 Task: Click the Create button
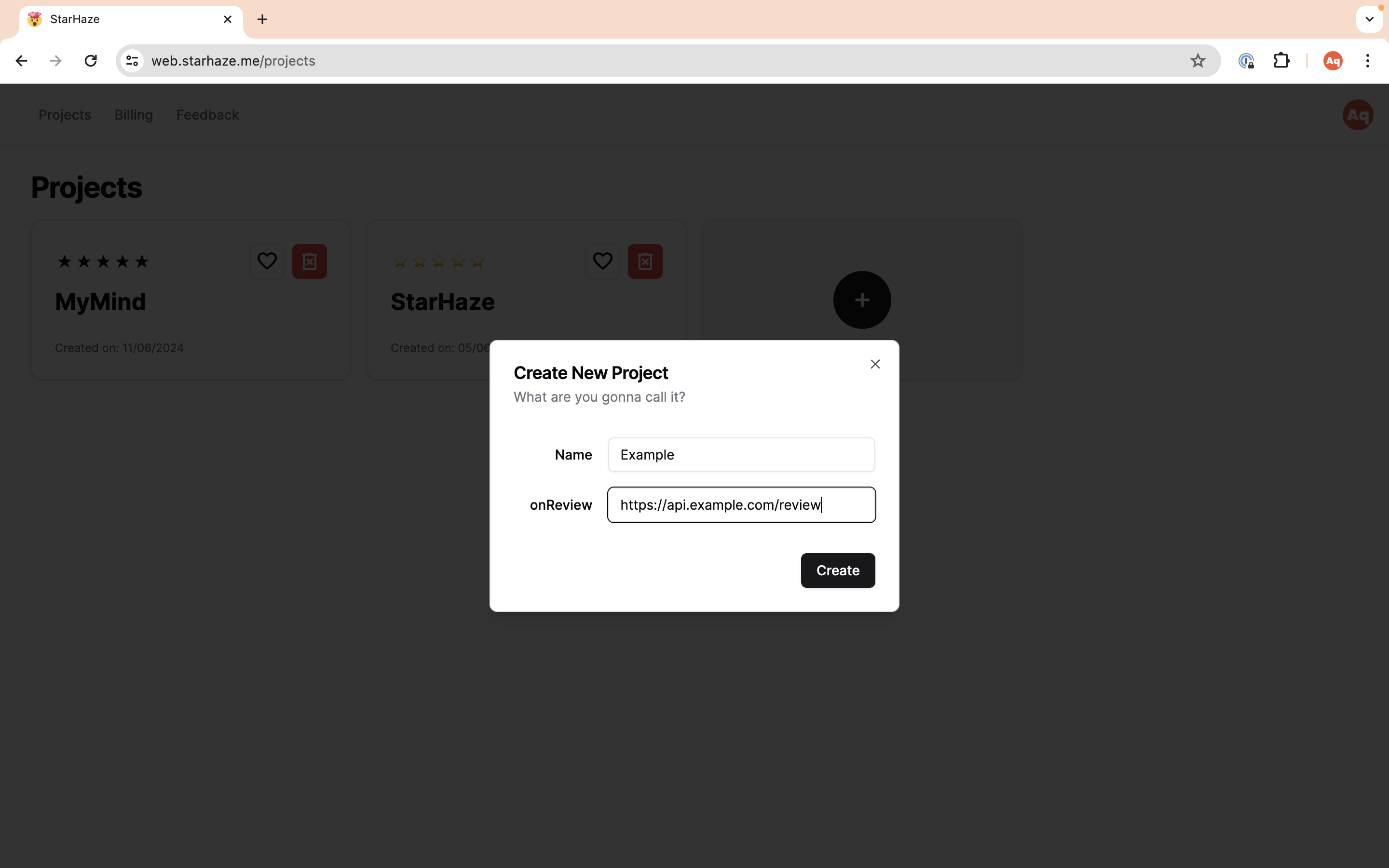837,570
